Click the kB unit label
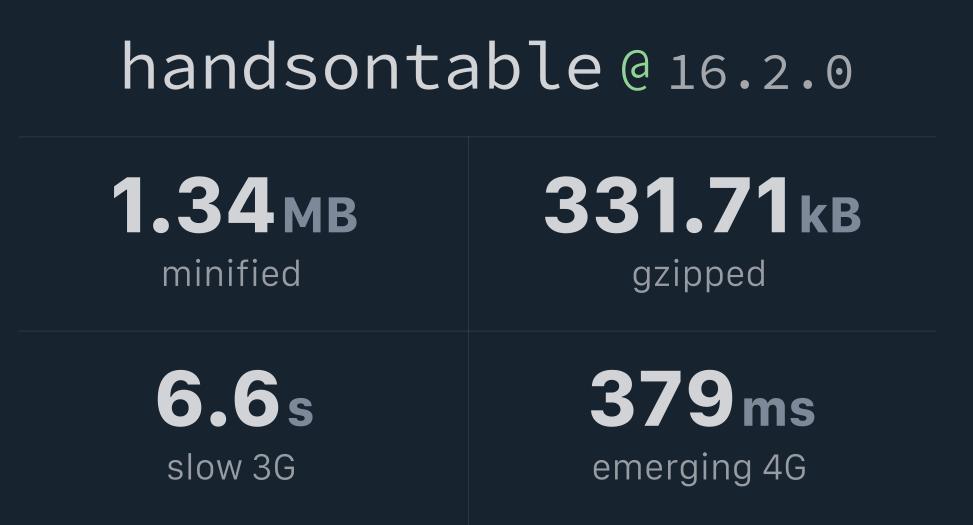The image size is (973, 525). tap(830, 214)
